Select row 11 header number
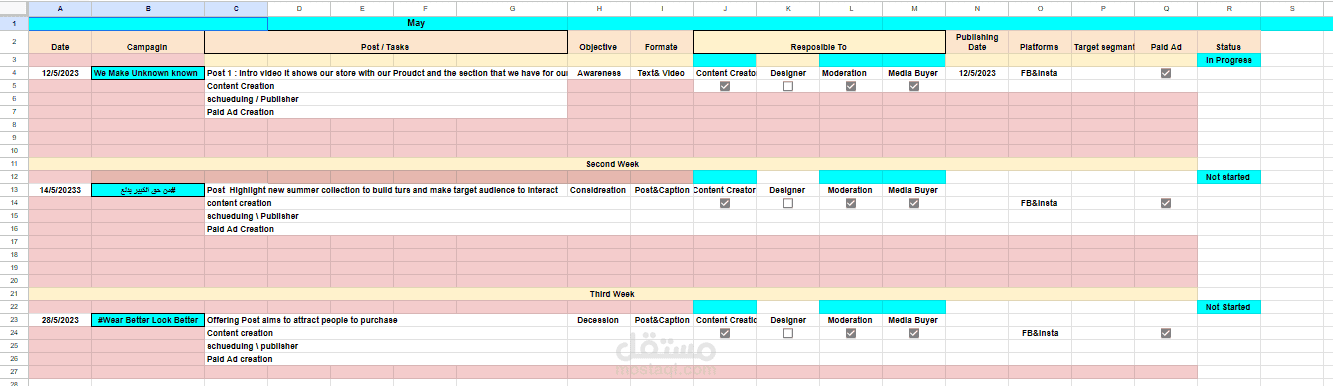The image size is (1333, 386). pos(14,163)
